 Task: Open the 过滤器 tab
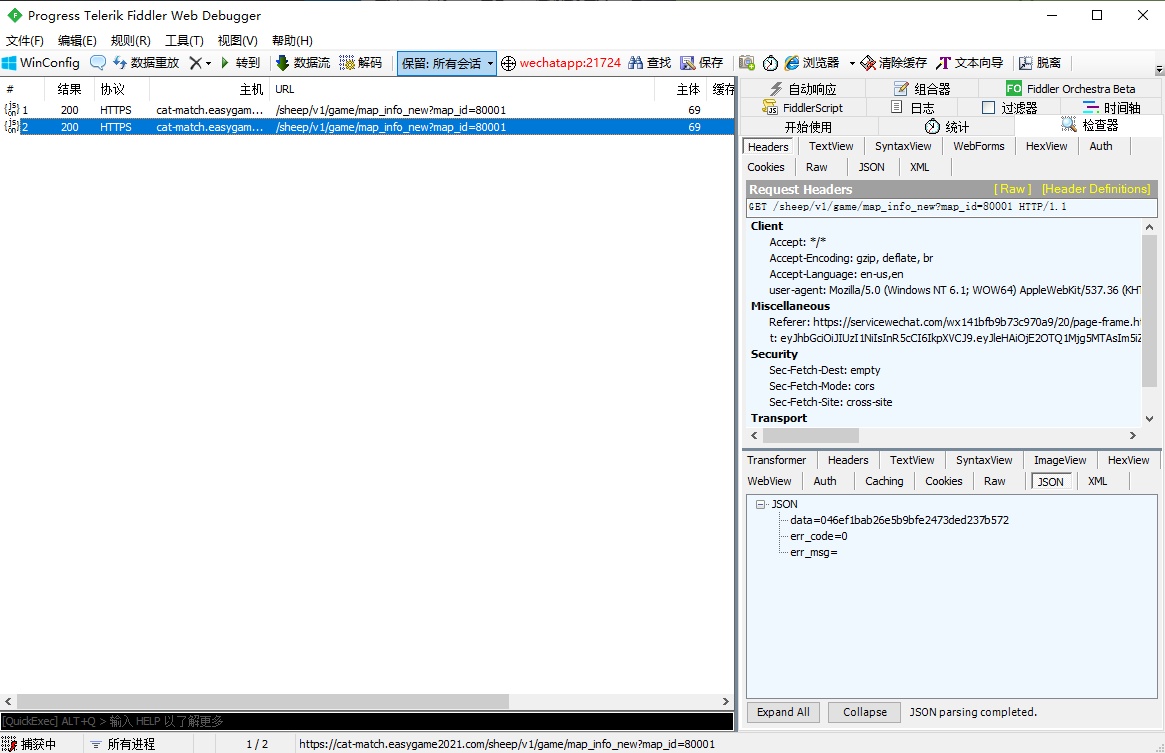1010,108
